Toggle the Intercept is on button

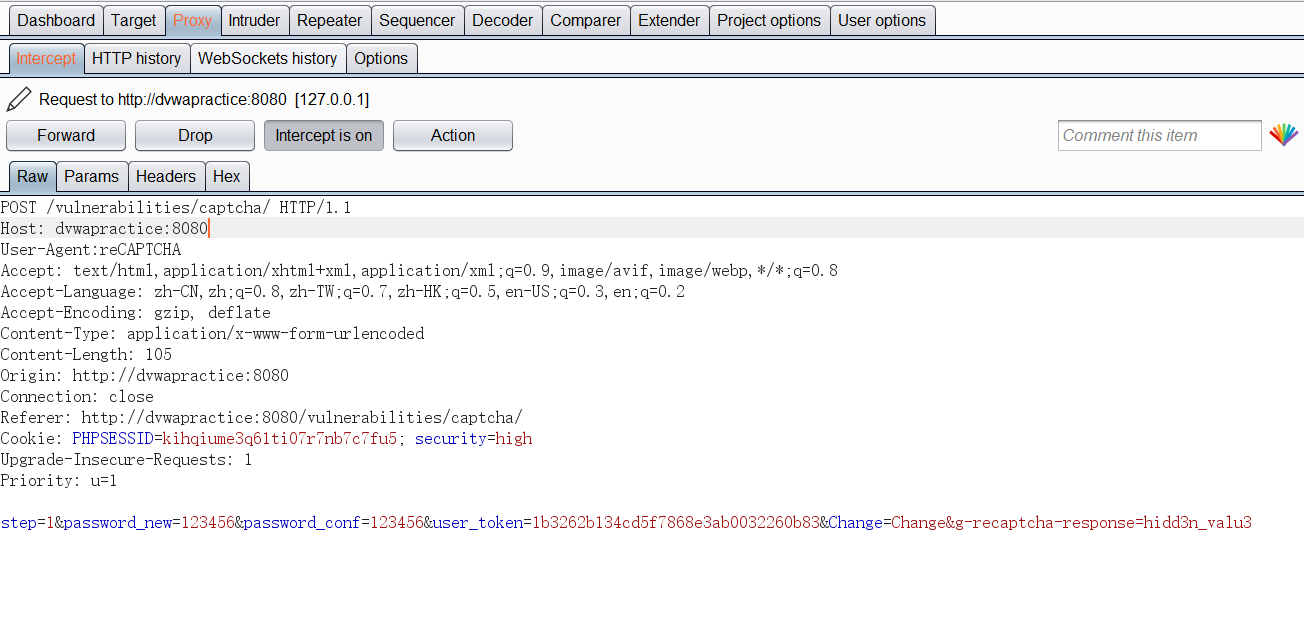tap(324, 135)
